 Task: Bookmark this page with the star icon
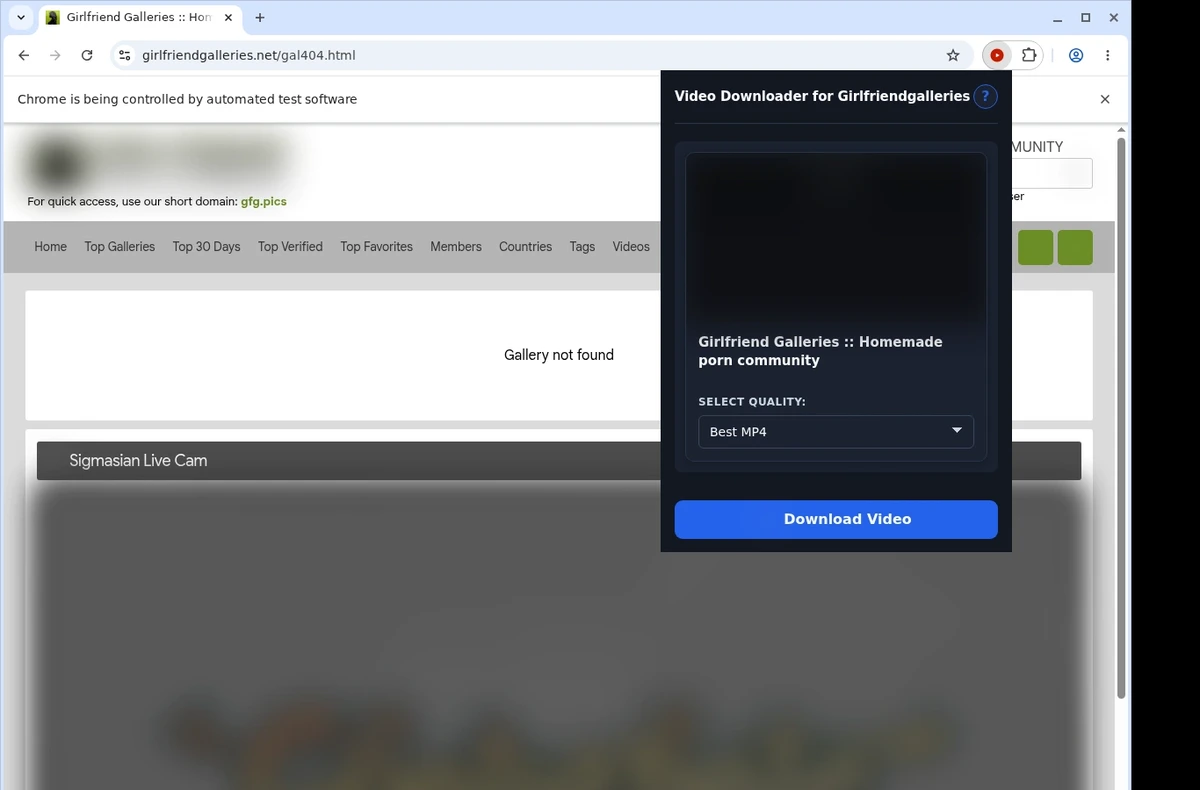(x=953, y=56)
